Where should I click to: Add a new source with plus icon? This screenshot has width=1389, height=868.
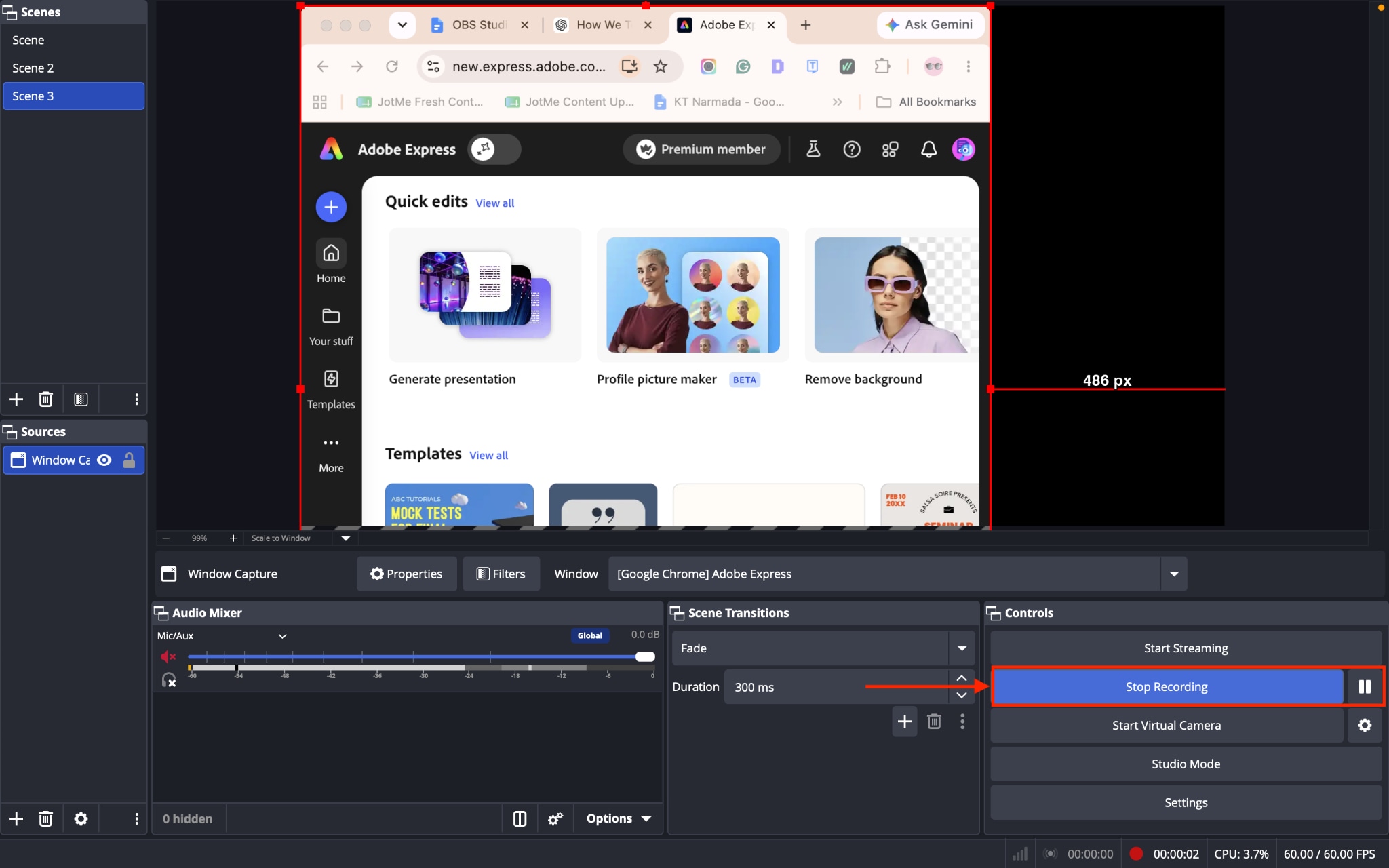(x=16, y=818)
